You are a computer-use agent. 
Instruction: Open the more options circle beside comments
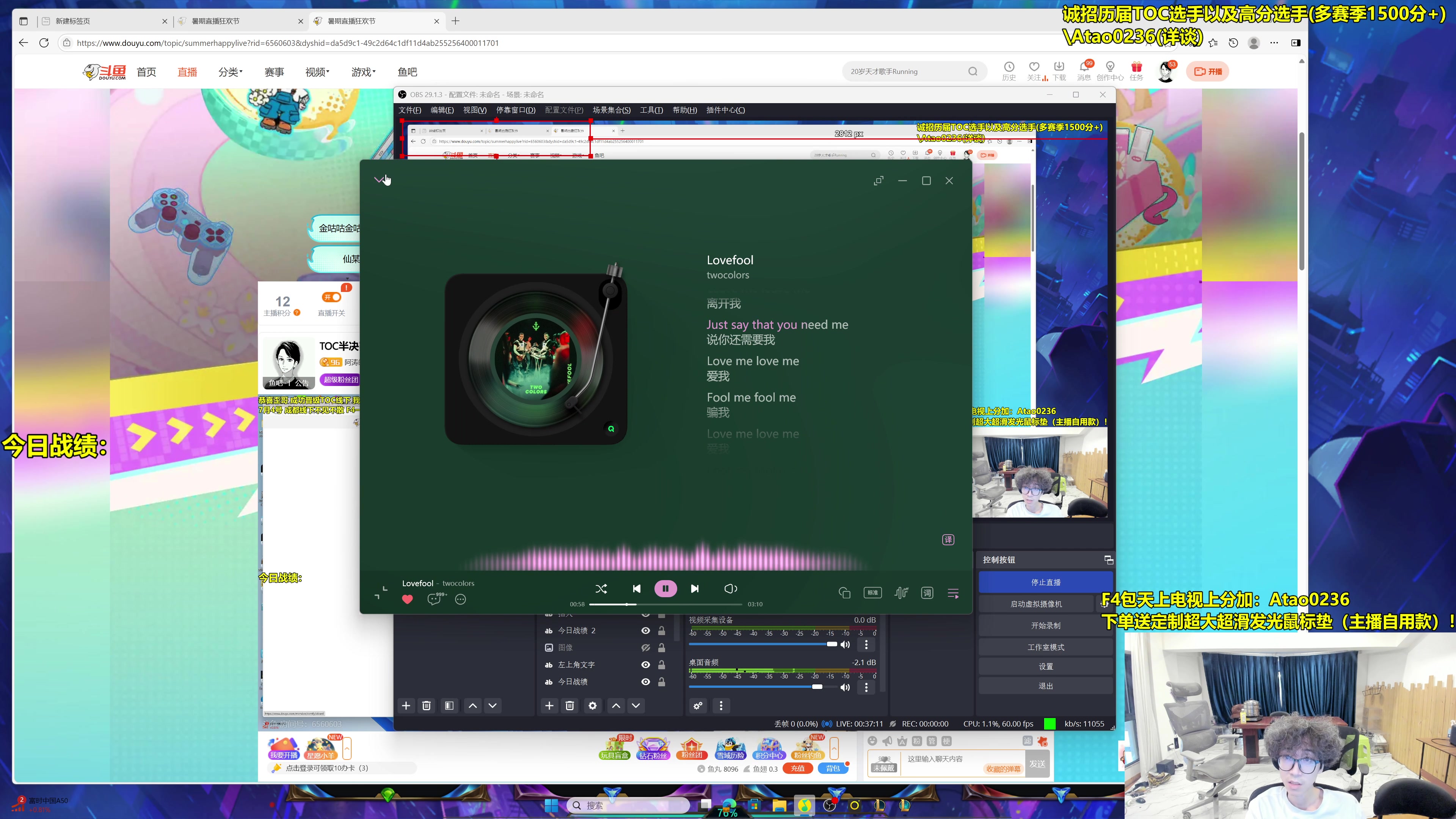(x=461, y=599)
